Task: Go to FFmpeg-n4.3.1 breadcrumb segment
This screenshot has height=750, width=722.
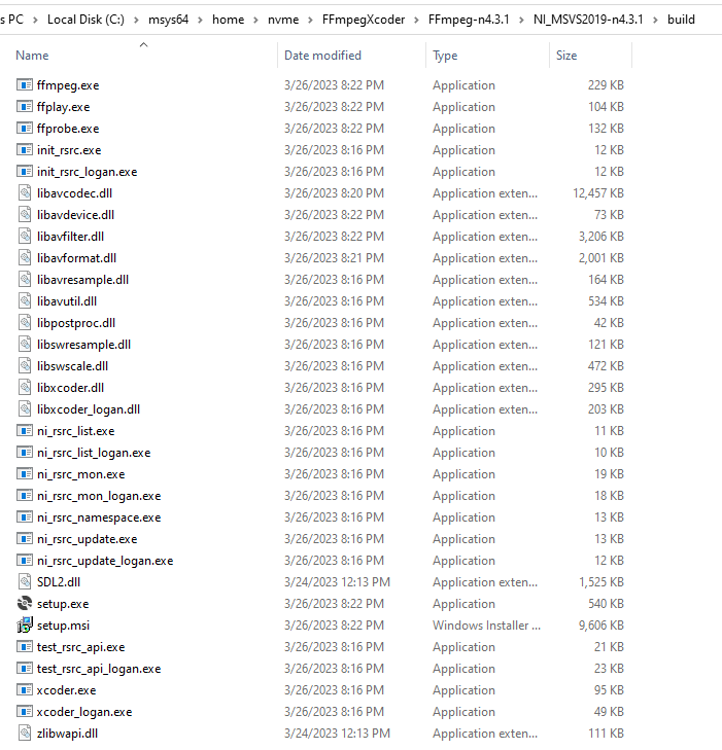Action: click(469, 20)
